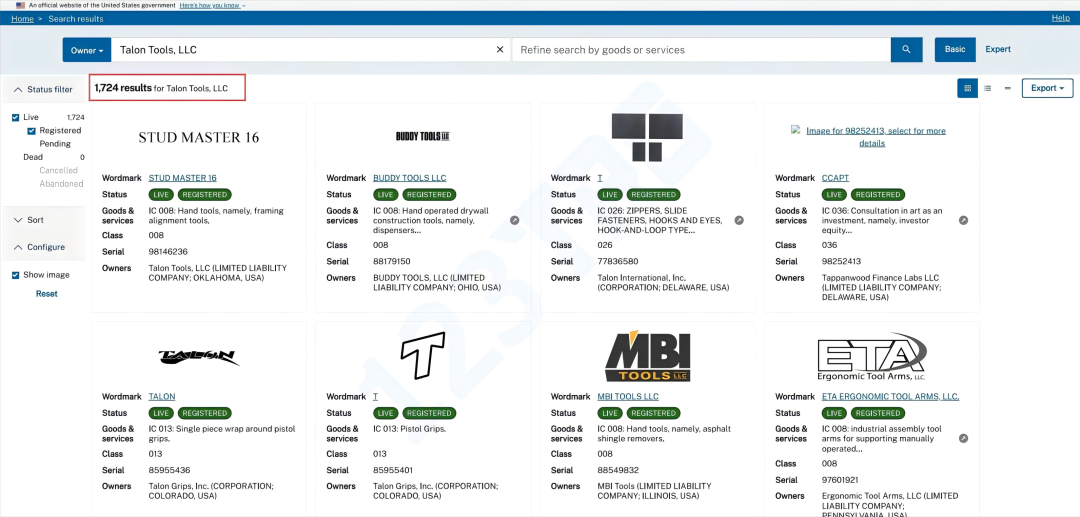Go to Home breadcrumb link
Image resolution: width=1080 pixels, height=517 pixels.
click(22, 19)
